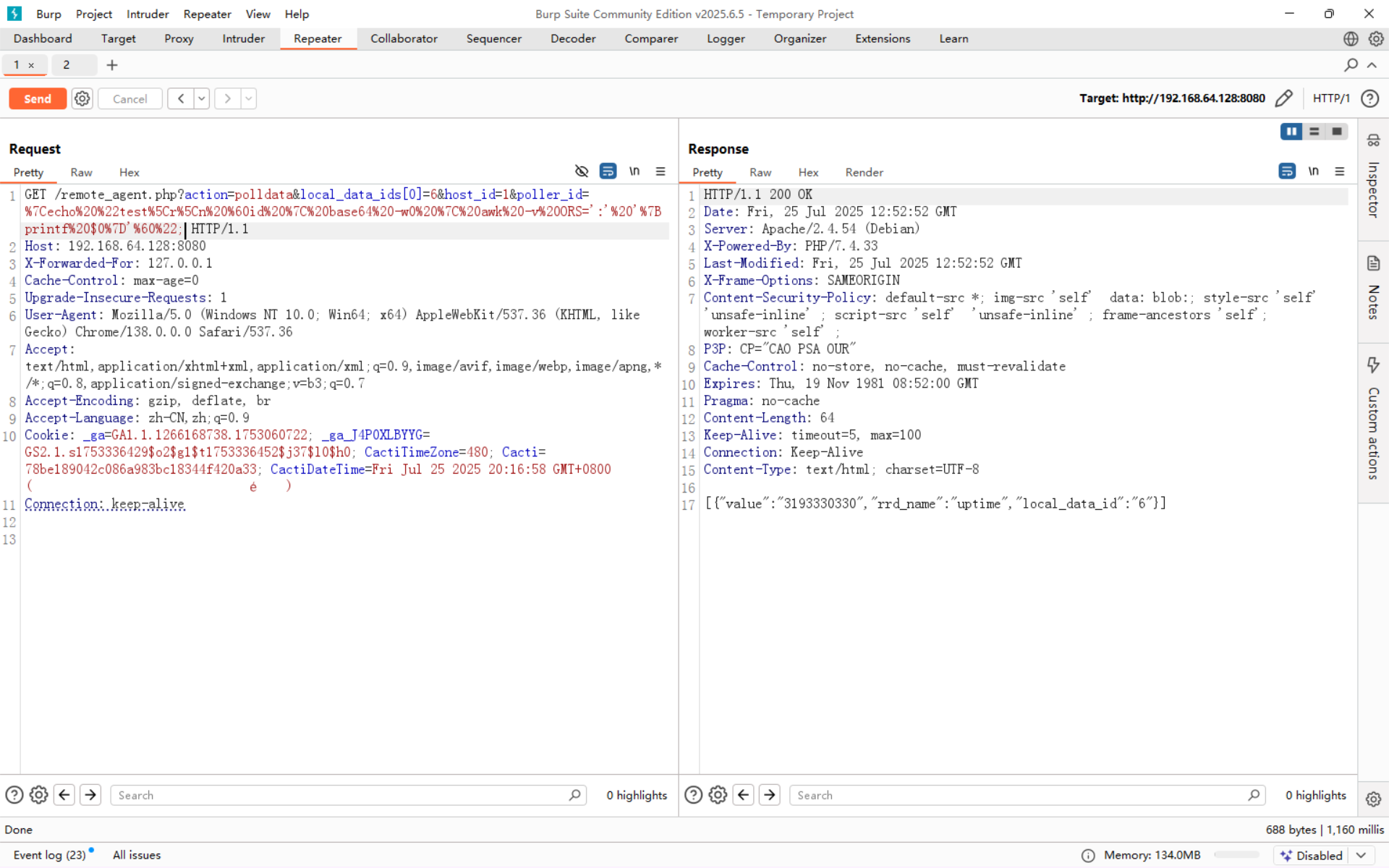Click the Send request button
Viewport: 1389px width, 868px height.
pos(38,99)
